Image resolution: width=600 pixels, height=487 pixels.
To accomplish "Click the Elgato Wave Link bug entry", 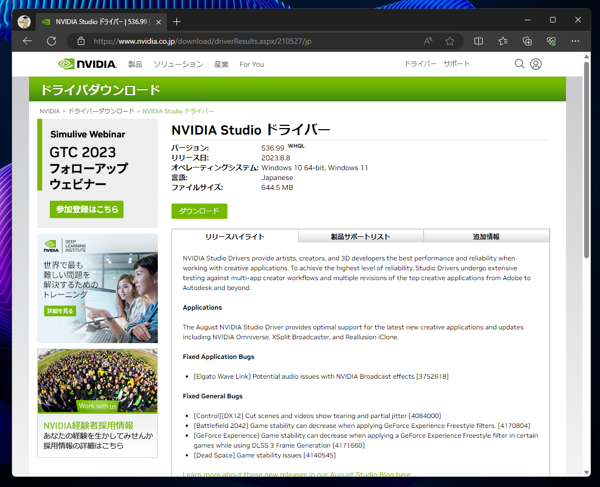I will tap(321, 376).
